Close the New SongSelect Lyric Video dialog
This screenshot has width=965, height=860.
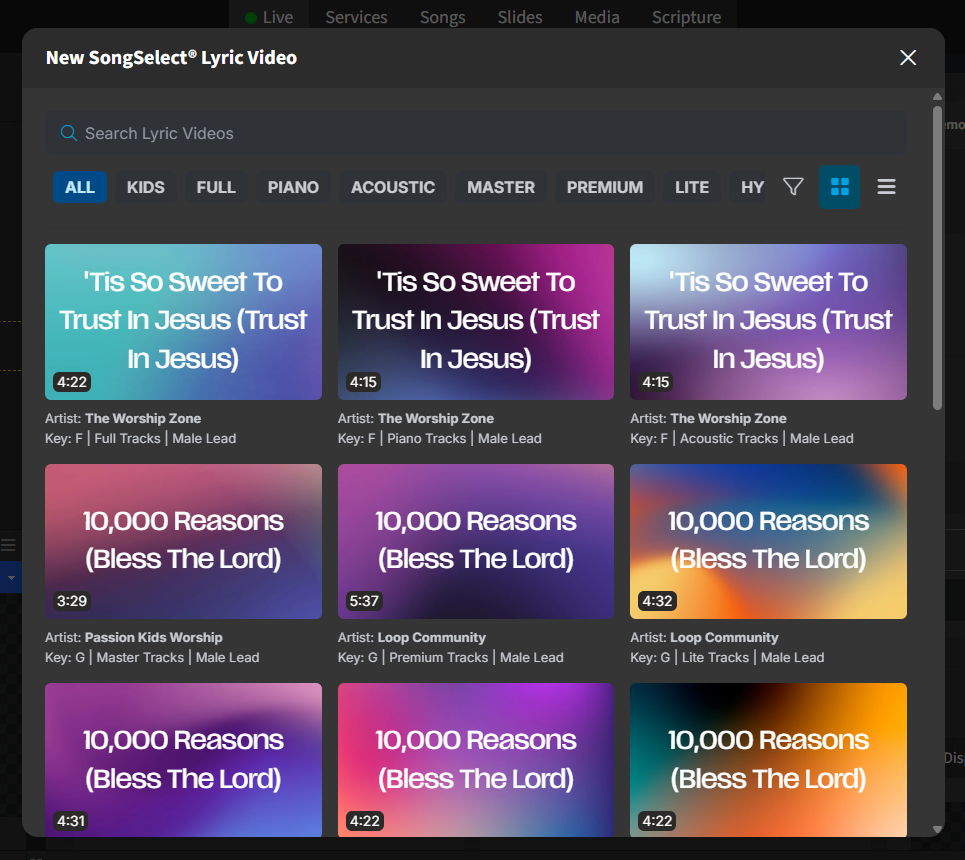pyautogui.click(x=908, y=58)
